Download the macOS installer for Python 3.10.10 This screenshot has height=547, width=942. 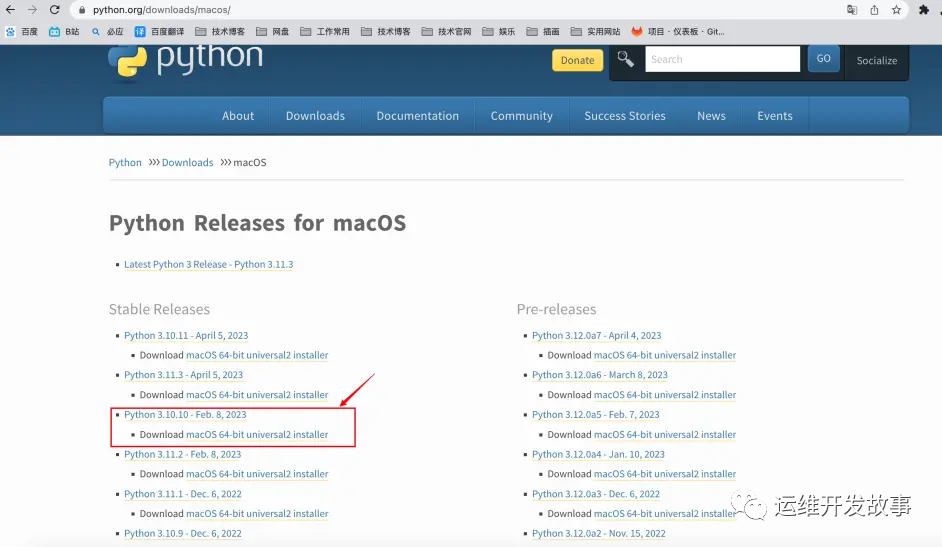coord(257,434)
